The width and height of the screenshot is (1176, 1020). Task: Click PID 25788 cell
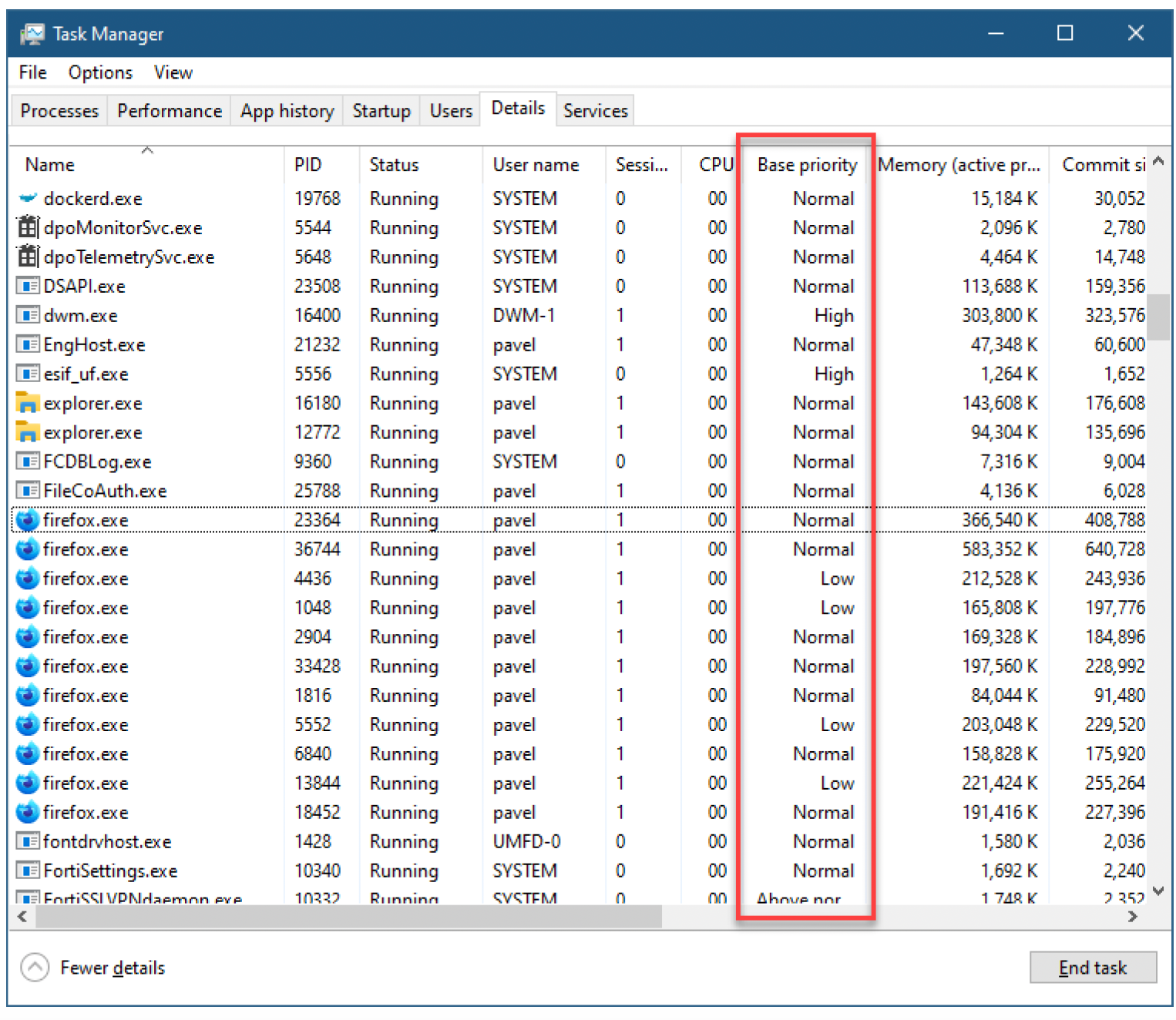[x=318, y=491]
